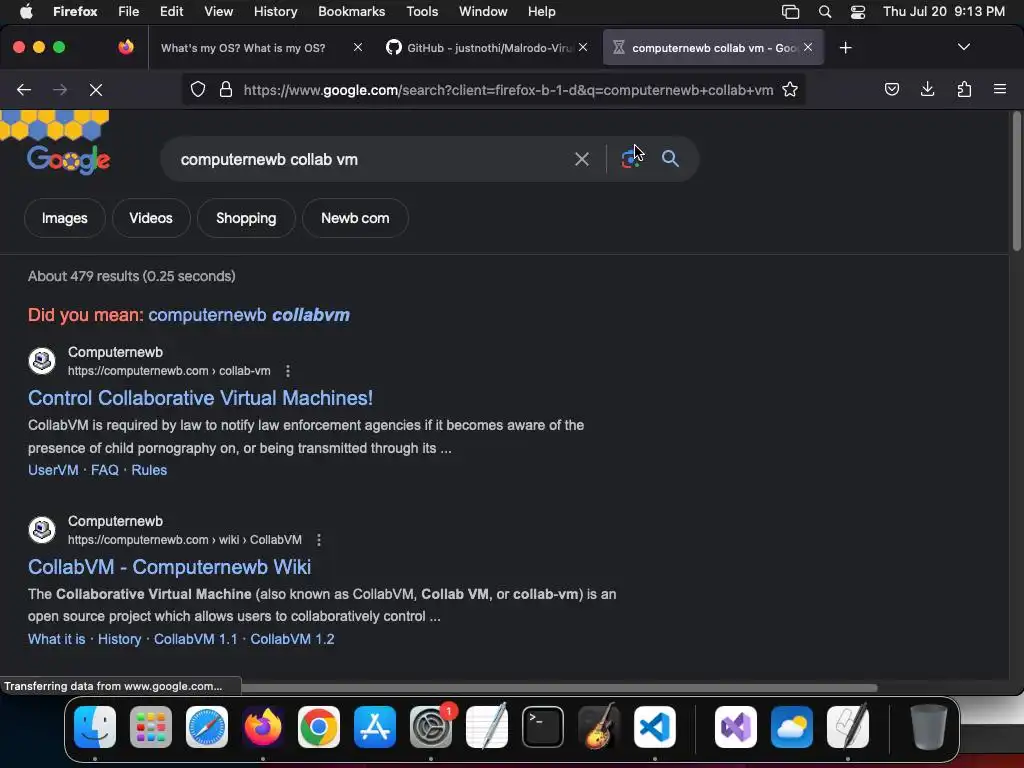Screen dimensions: 1024x768
Task: Open the Firefox hamburger menu
Action: [x=1000, y=89]
